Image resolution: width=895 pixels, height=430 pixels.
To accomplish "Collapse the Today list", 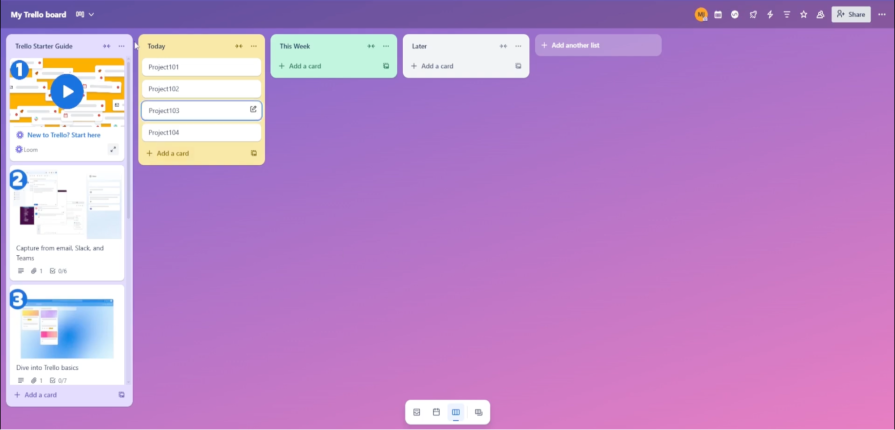I will click(x=239, y=46).
